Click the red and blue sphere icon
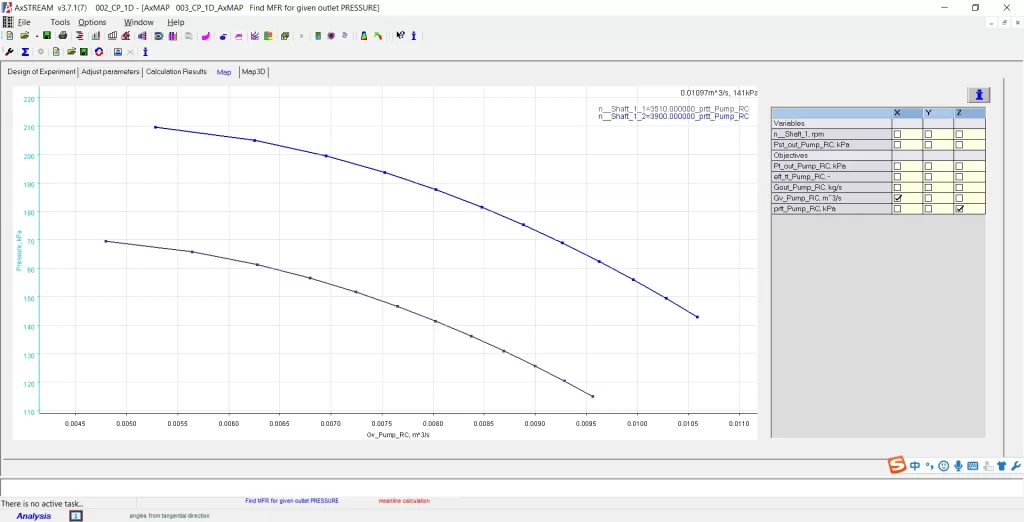The width and height of the screenshot is (1024, 522). click(x=331, y=35)
